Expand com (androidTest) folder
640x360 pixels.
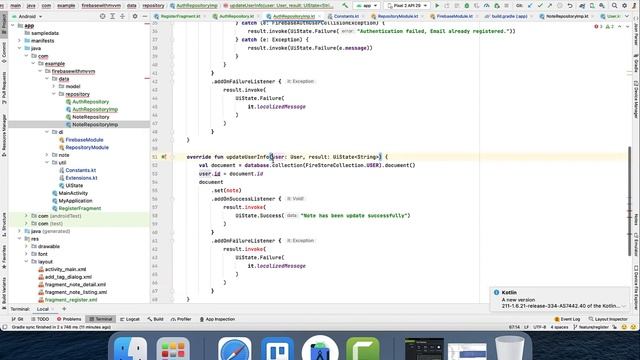26,216
